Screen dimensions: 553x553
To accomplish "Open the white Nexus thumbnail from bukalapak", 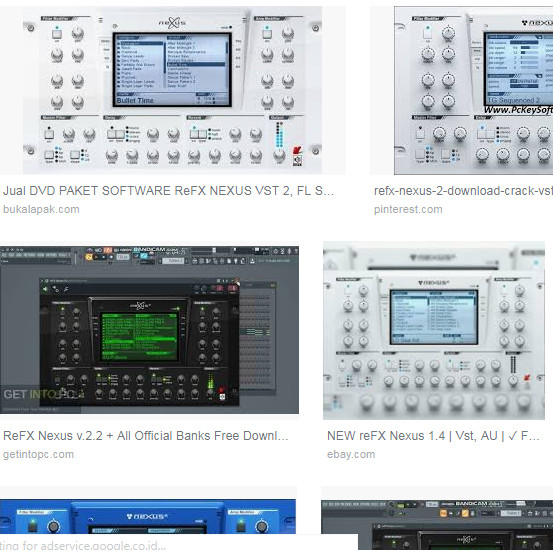I will (172, 90).
